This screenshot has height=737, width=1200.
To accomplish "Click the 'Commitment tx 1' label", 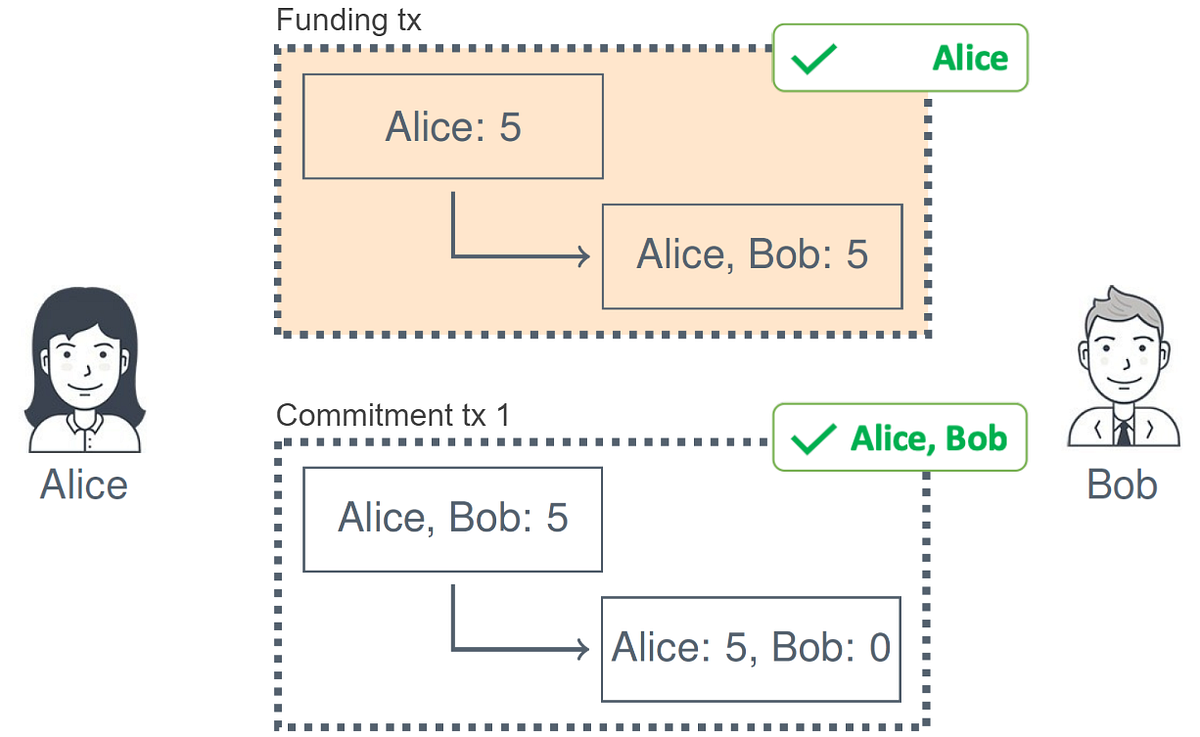I will [392, 414].
